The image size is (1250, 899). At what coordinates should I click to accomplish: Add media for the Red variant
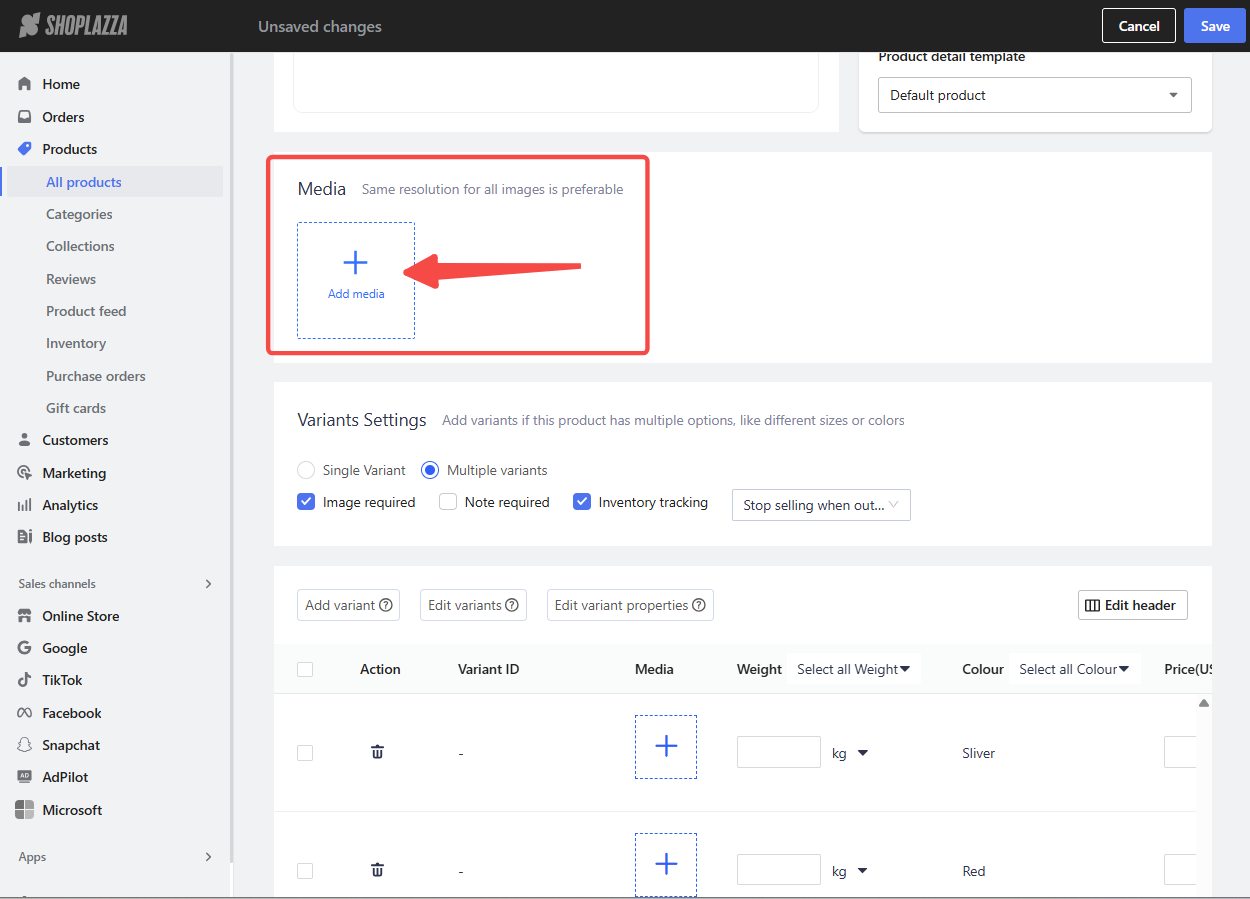pos(666,865)
